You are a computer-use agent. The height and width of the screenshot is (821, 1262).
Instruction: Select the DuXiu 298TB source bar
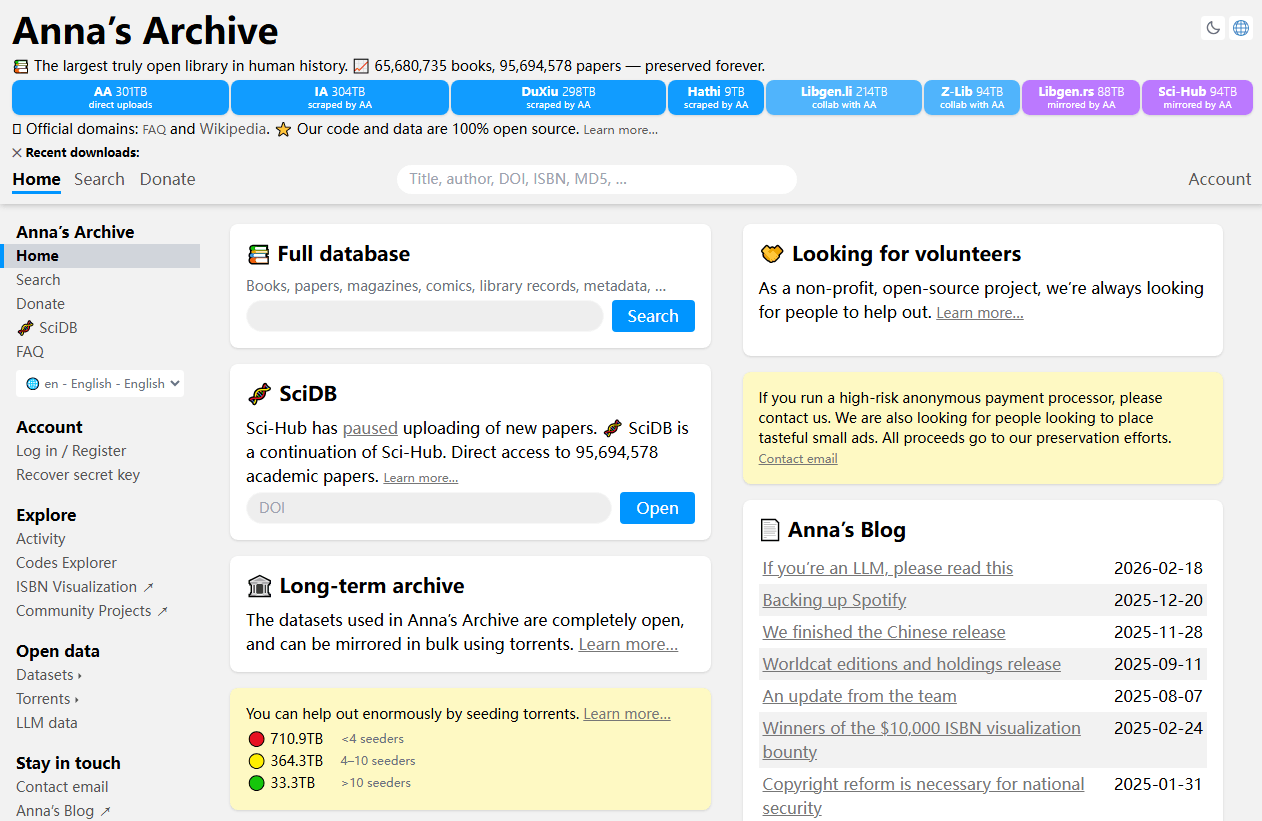[558, 97]
